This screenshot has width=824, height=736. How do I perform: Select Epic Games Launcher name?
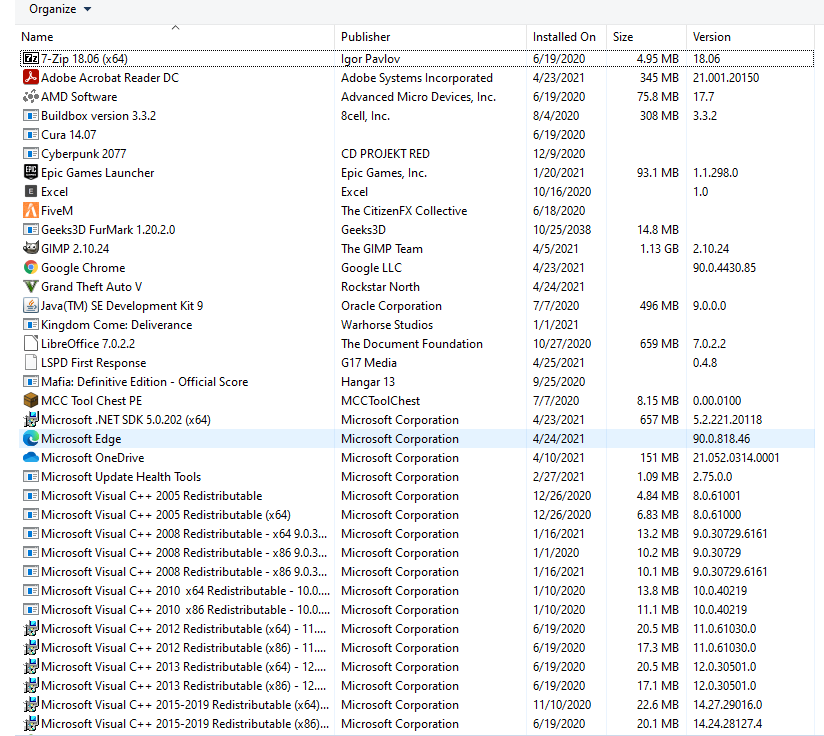(98, 173)
